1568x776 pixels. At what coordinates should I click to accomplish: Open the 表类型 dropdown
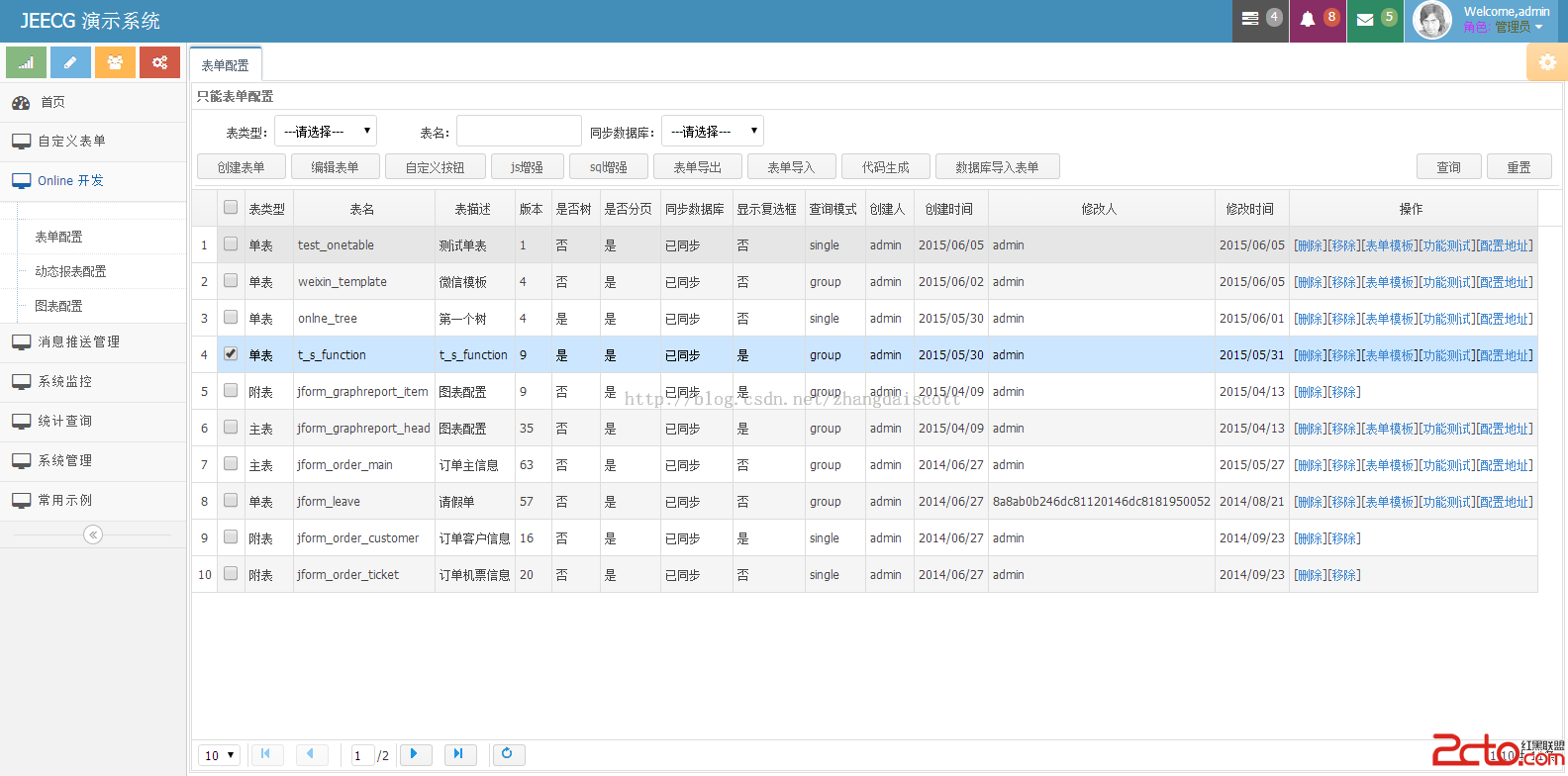[325, 131]
